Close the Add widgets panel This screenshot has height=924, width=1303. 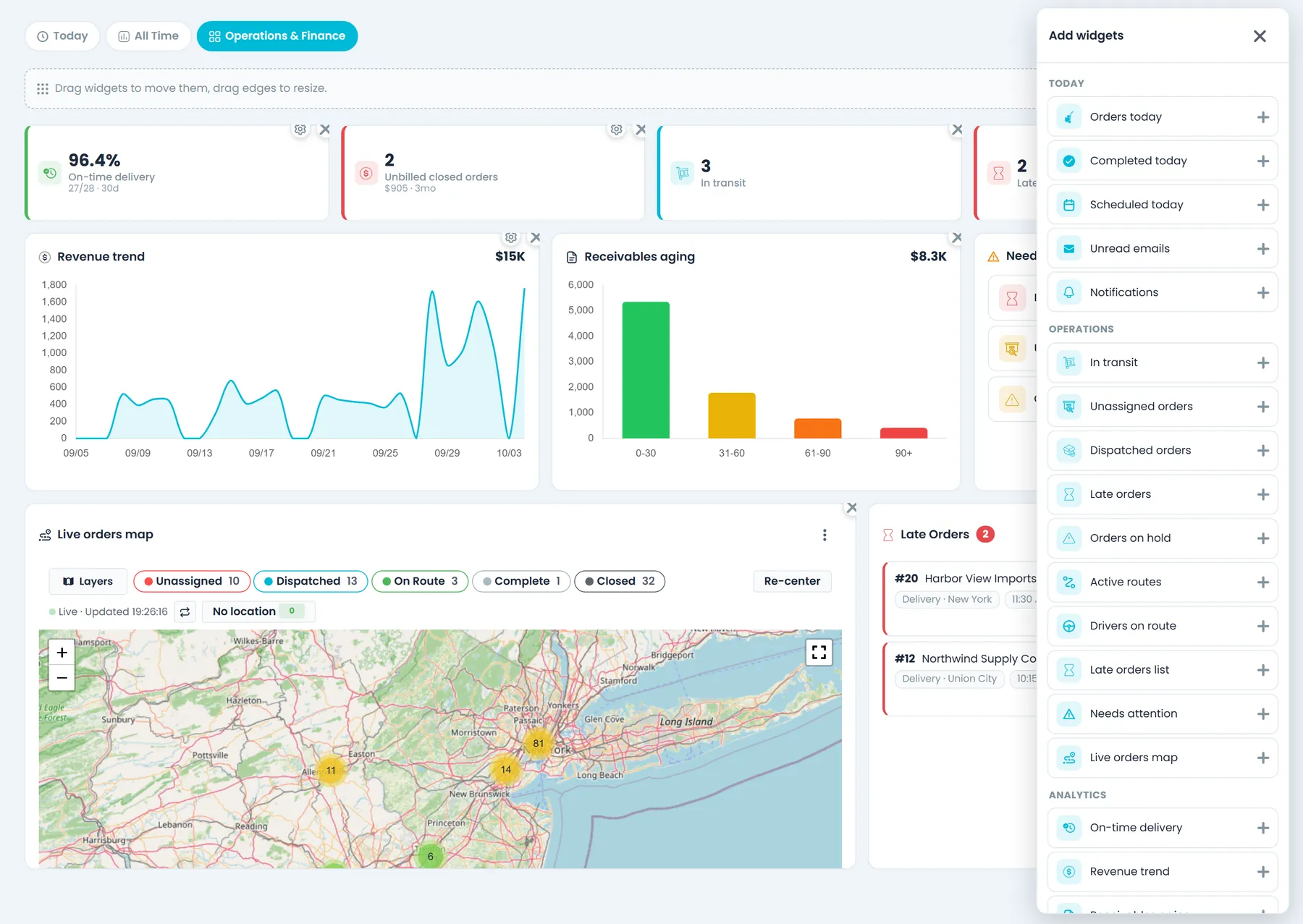pos(1260,36)
